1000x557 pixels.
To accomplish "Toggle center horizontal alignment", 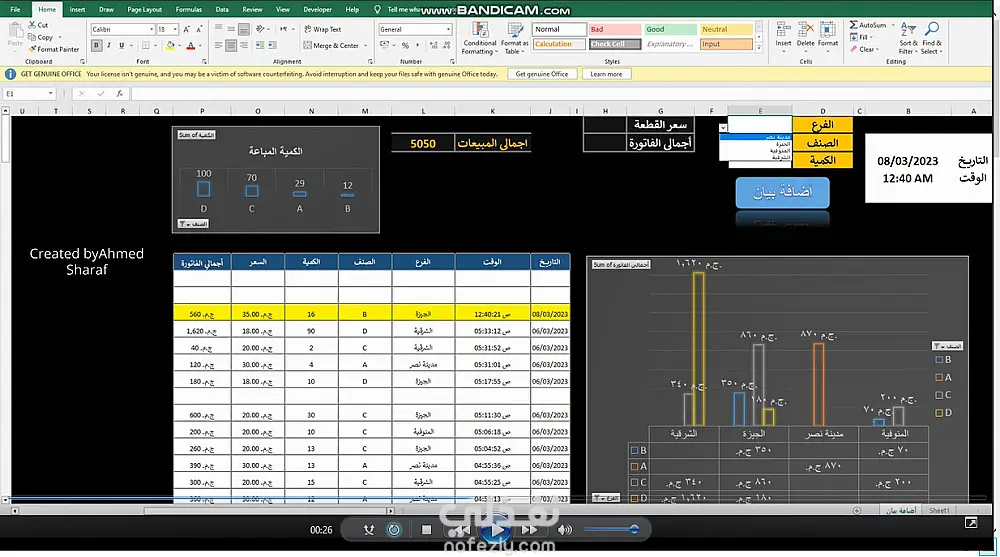I will tap(231, 45).
